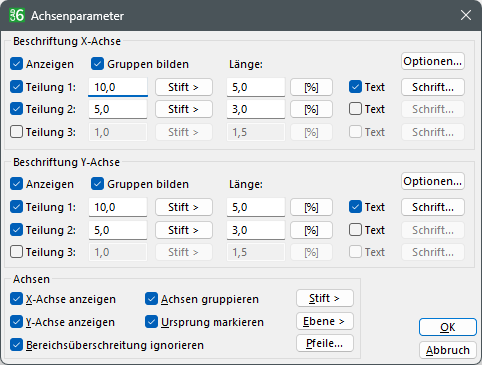Open the Achsen Stift dropdown button

(325, 298)
